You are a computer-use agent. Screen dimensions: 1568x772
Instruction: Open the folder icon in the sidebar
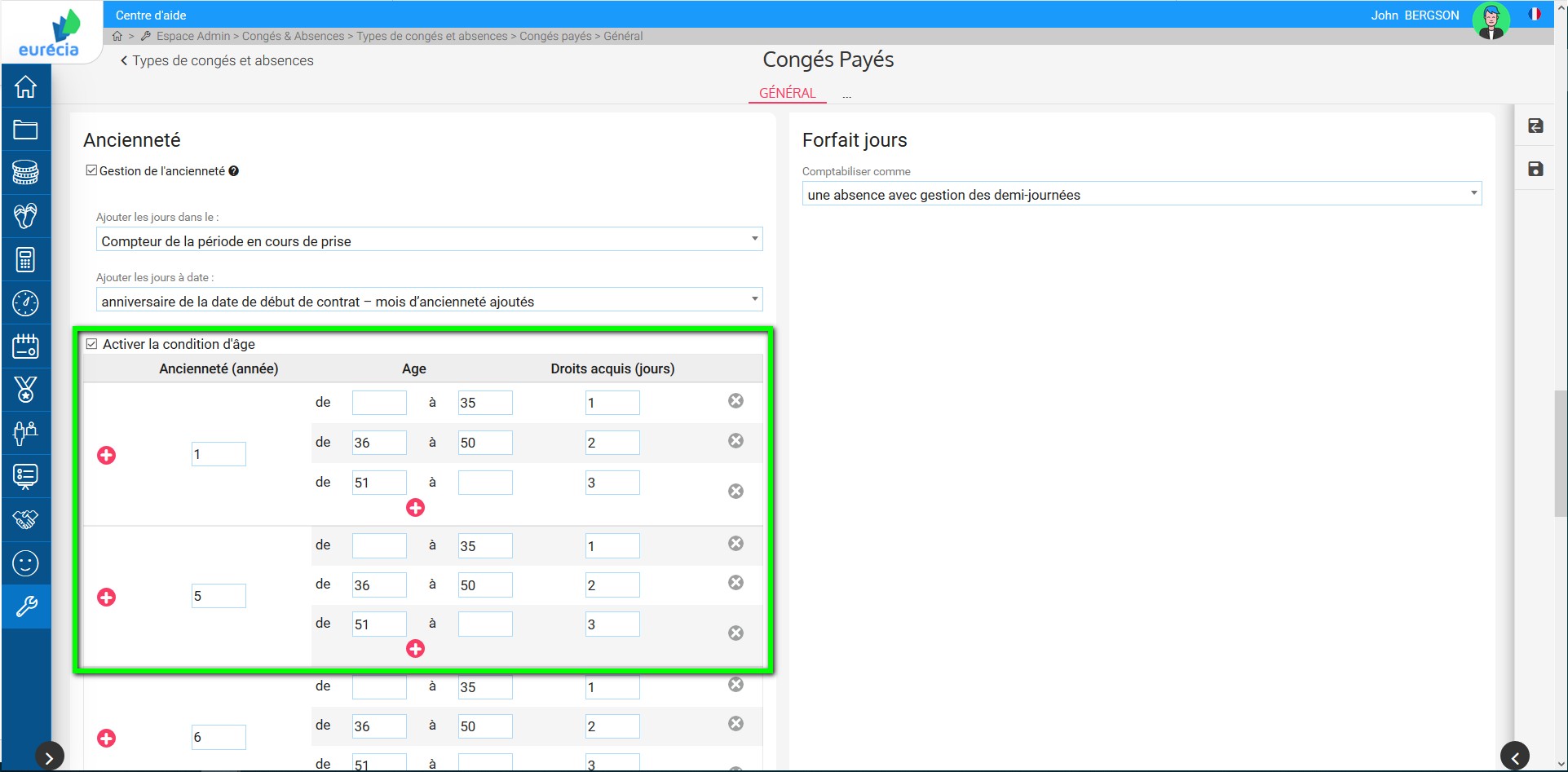coord(25,130)
